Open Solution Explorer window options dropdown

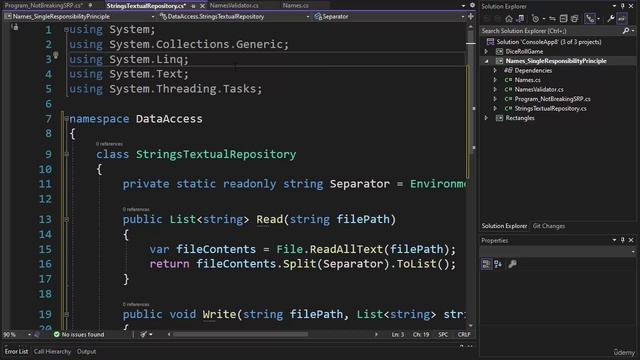tap(614, 6)
